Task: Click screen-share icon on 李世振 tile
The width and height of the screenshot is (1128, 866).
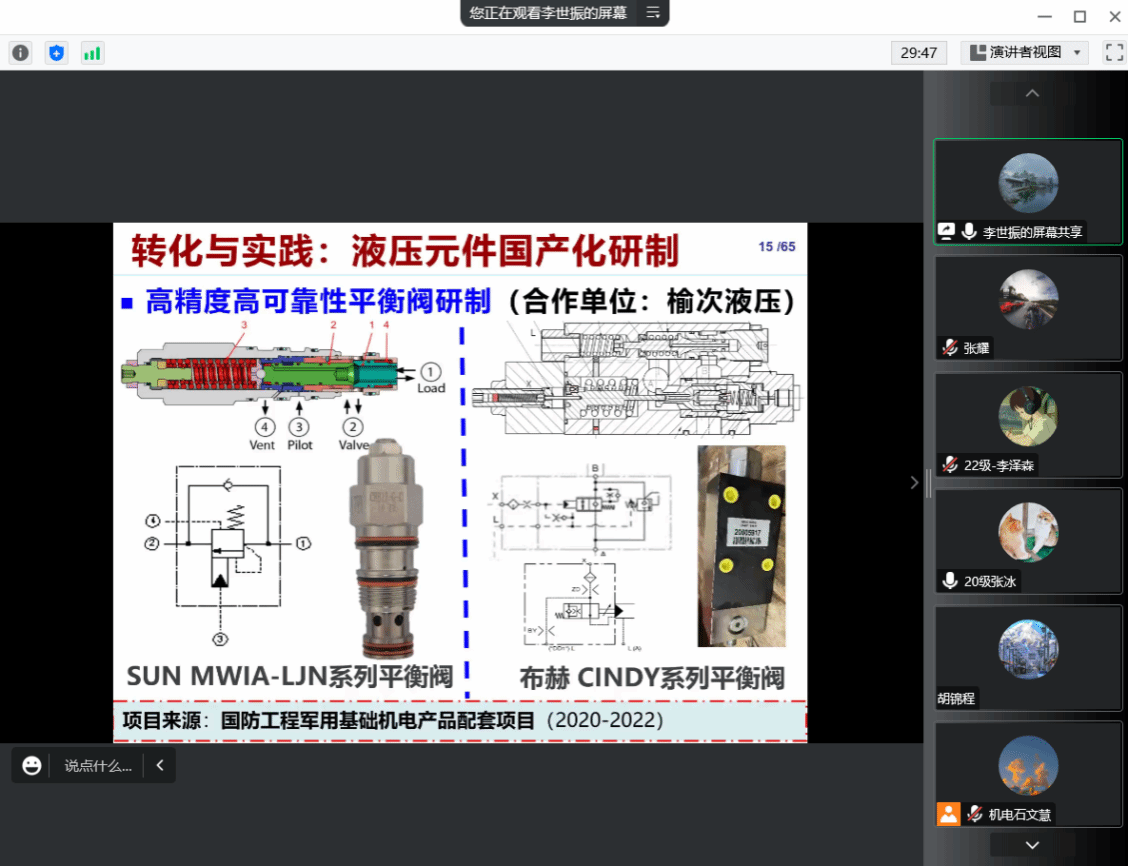Action: point(947,231)
